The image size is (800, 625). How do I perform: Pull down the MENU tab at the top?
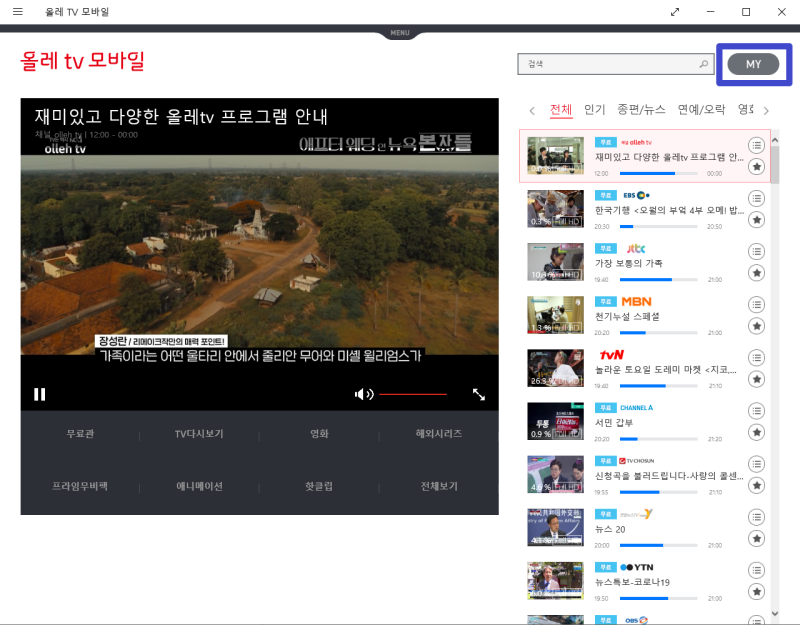[x=400, y=32]
